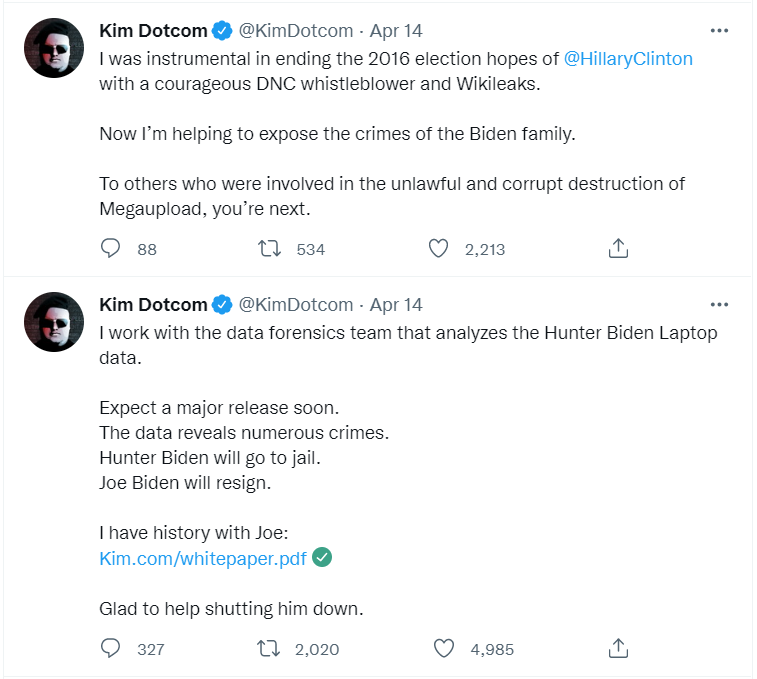Share the first Kim Dotcom tweet
Viewport: 757px width, 679px height.
tap(618, 249)
